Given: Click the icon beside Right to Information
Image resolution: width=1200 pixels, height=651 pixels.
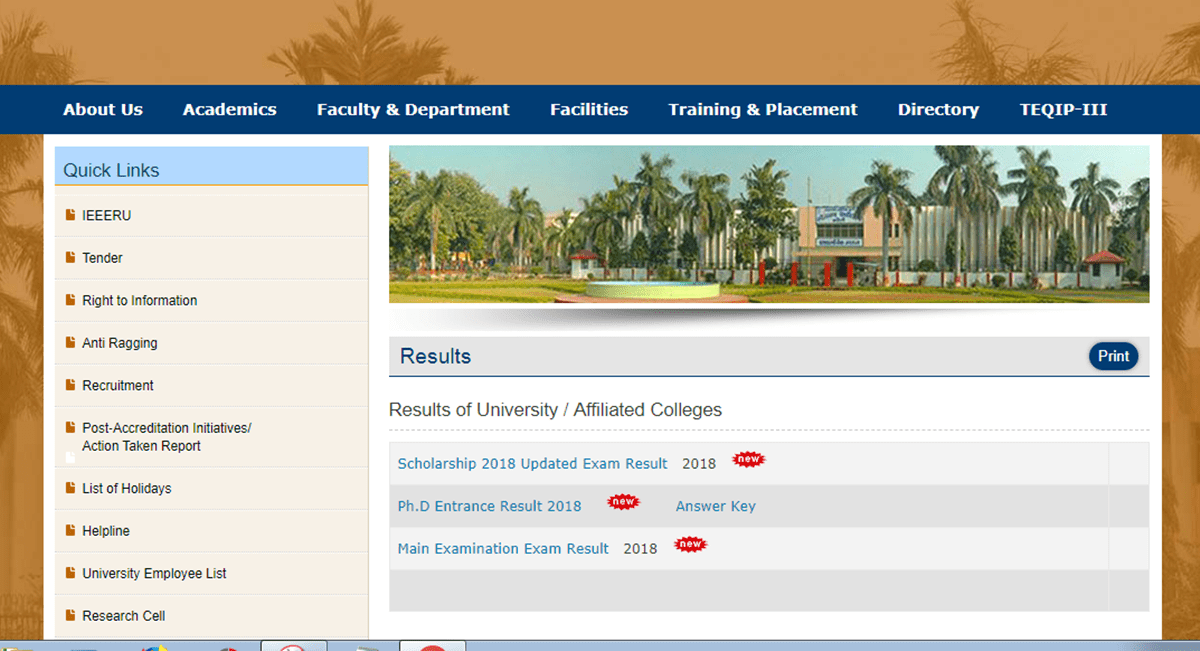Looking at the screenshot, I should 70,300.
